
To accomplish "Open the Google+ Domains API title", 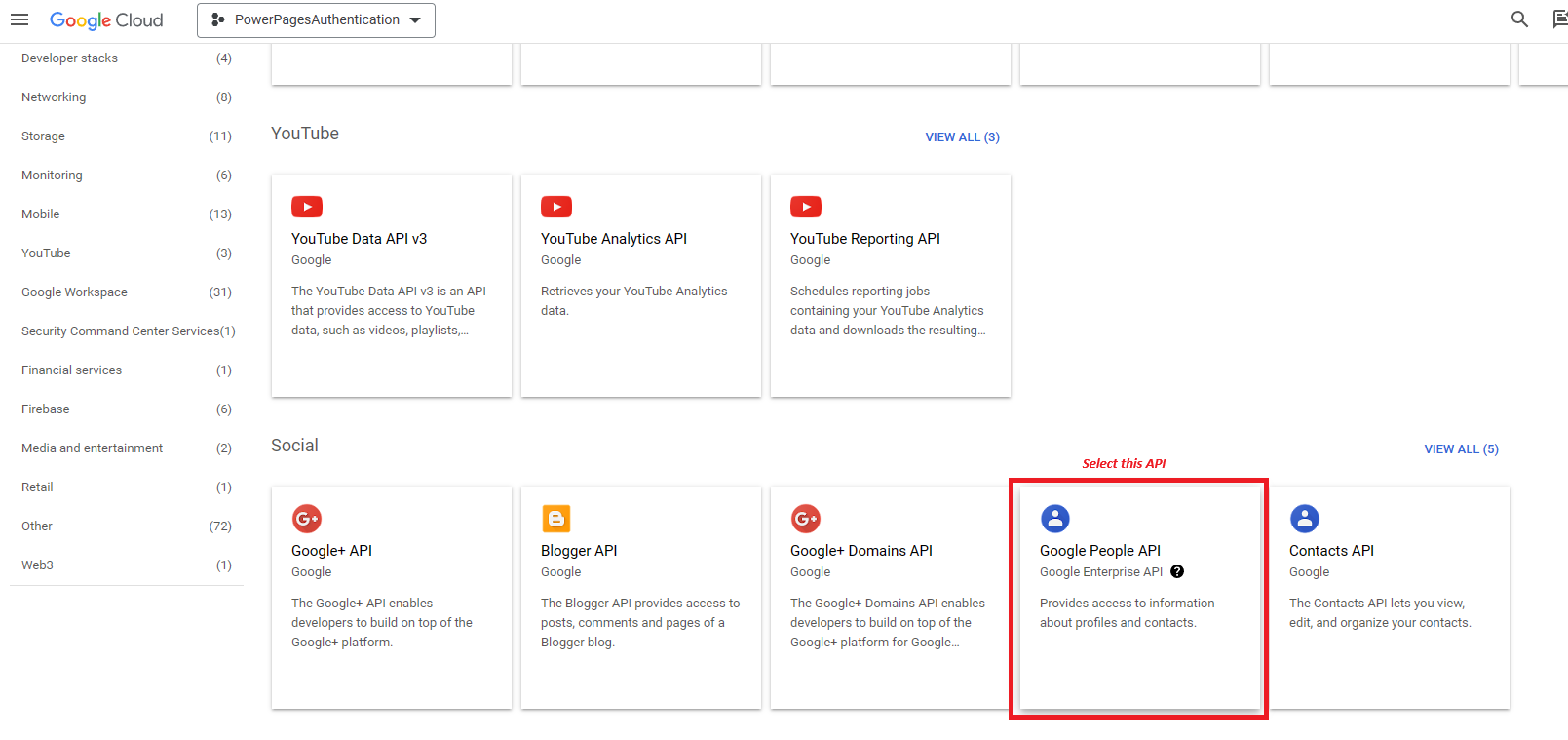I will [861, 551].
